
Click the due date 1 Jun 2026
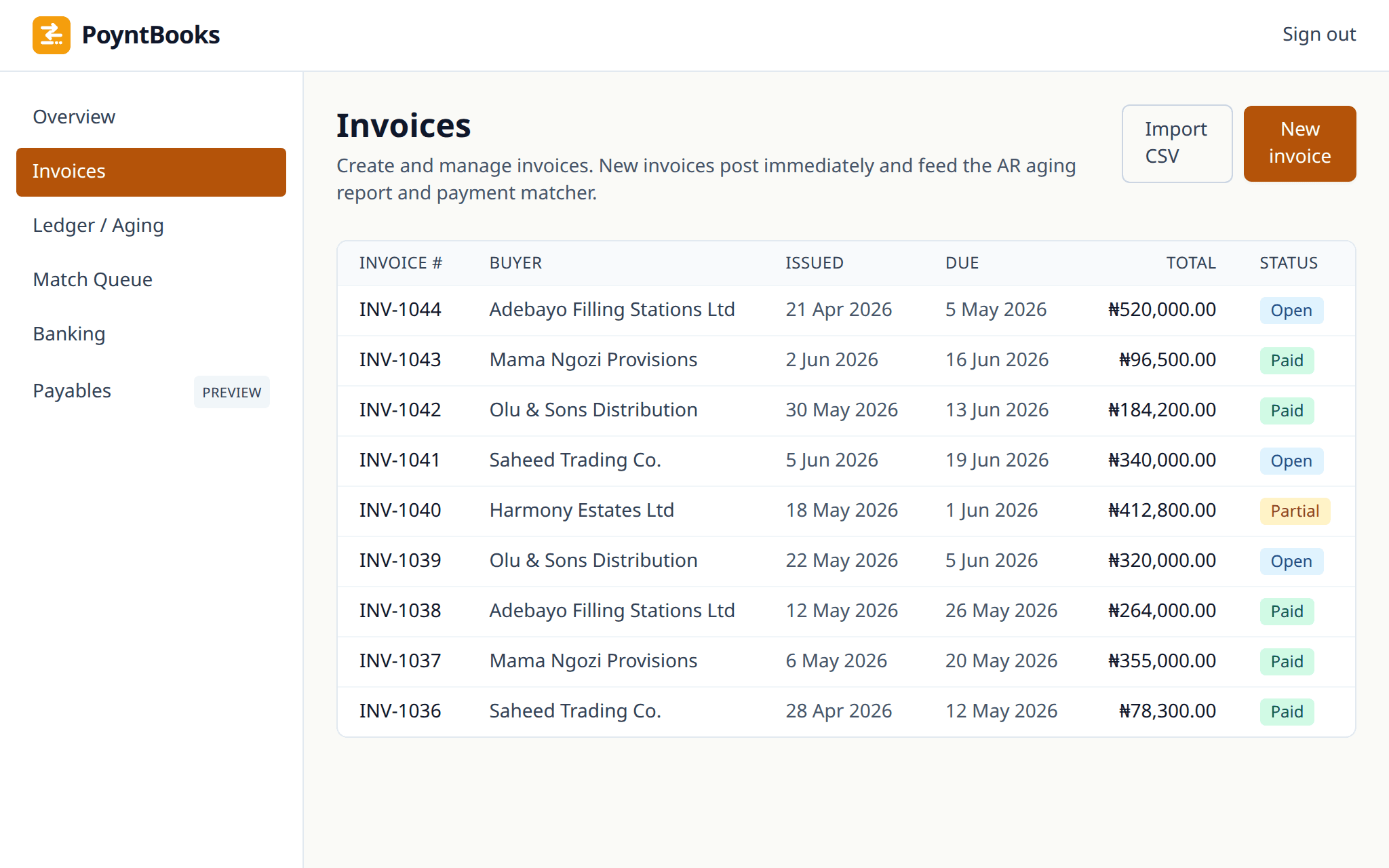pos(992,511)
